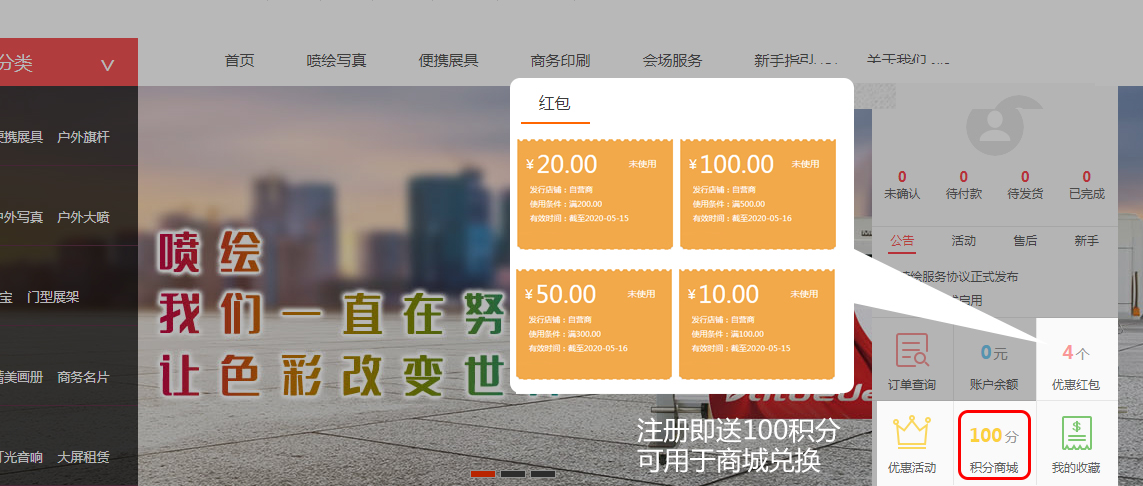
Task: Select the second carousel slide indicator
Action: tap(513, 473)
